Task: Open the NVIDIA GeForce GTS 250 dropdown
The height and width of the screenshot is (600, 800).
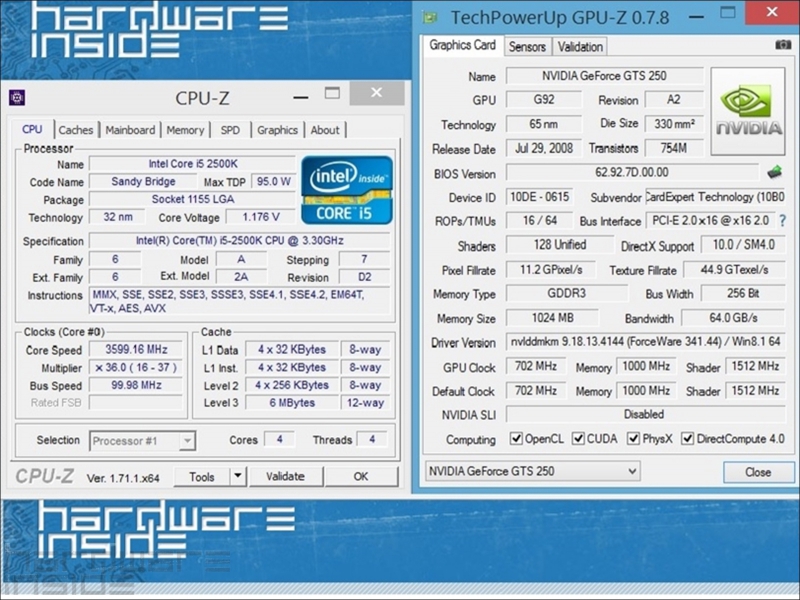Action: click(631, 471)
